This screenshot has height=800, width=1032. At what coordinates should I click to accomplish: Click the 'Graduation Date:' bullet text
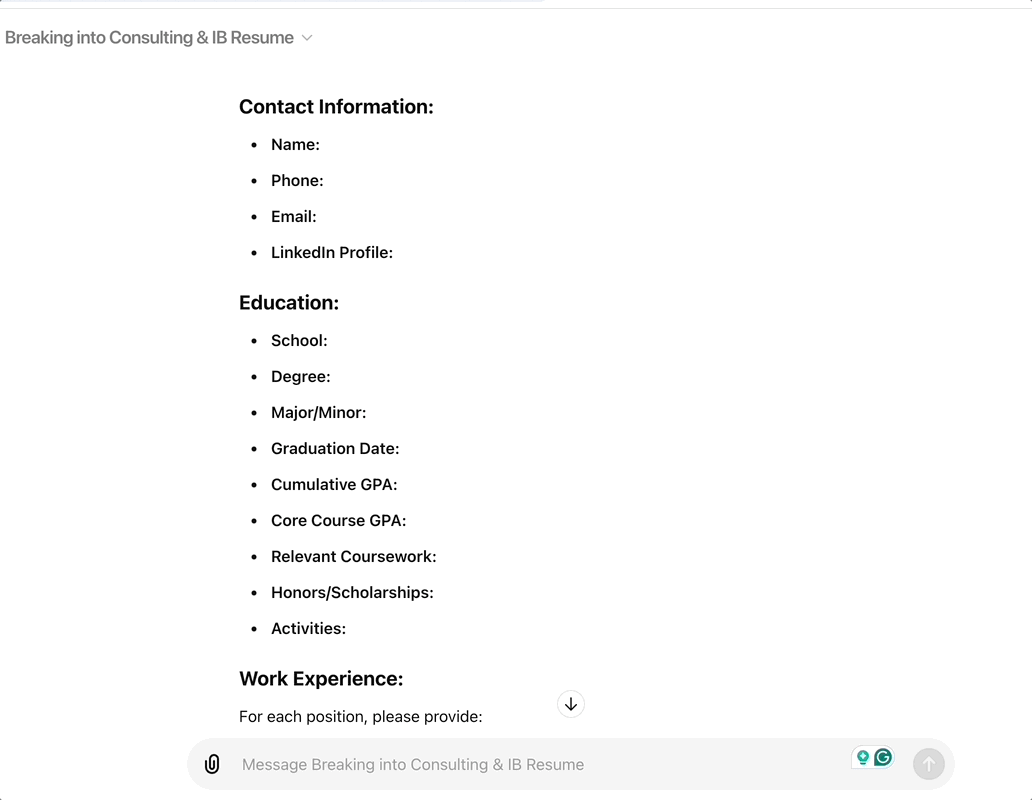pos(335,449)
